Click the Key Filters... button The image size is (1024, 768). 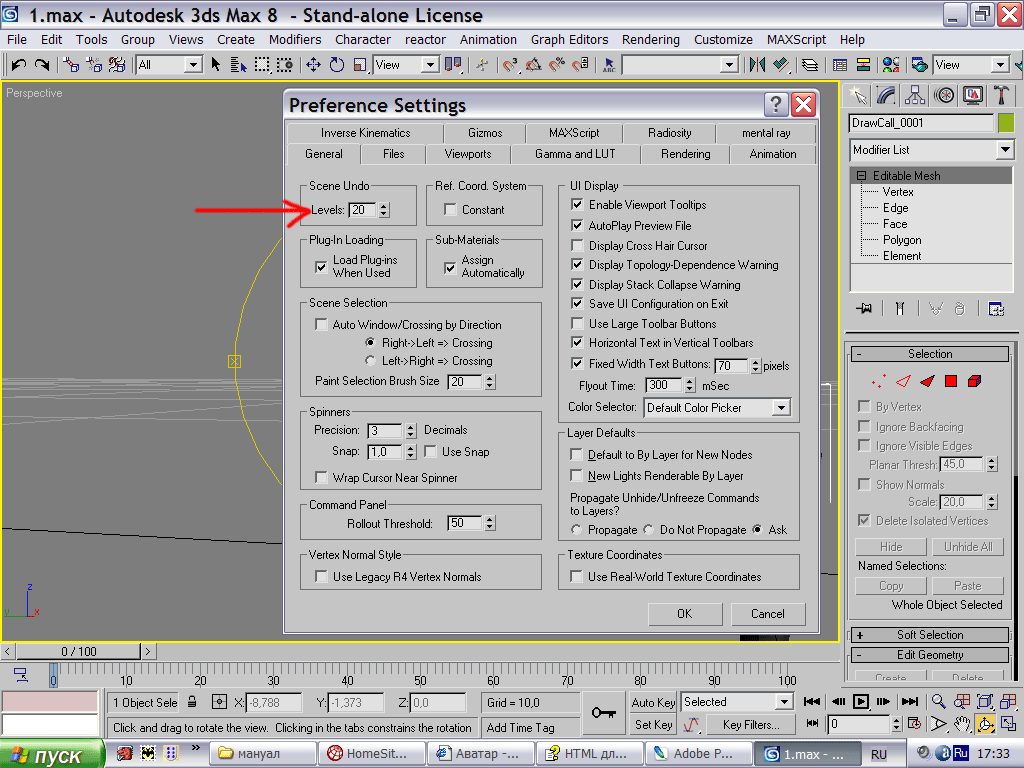751,725
